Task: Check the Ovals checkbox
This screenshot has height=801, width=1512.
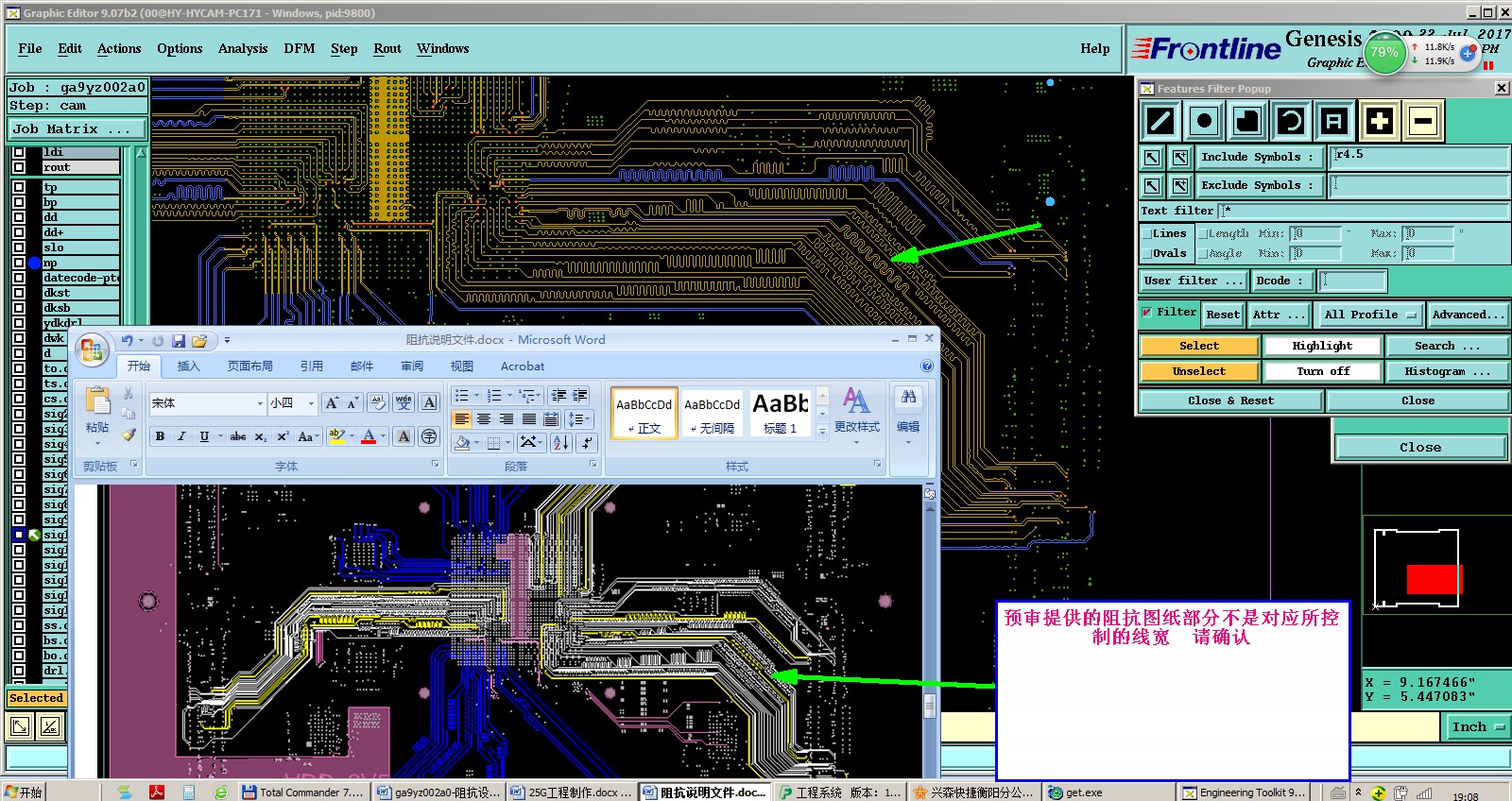Action: click(1147, 253)
